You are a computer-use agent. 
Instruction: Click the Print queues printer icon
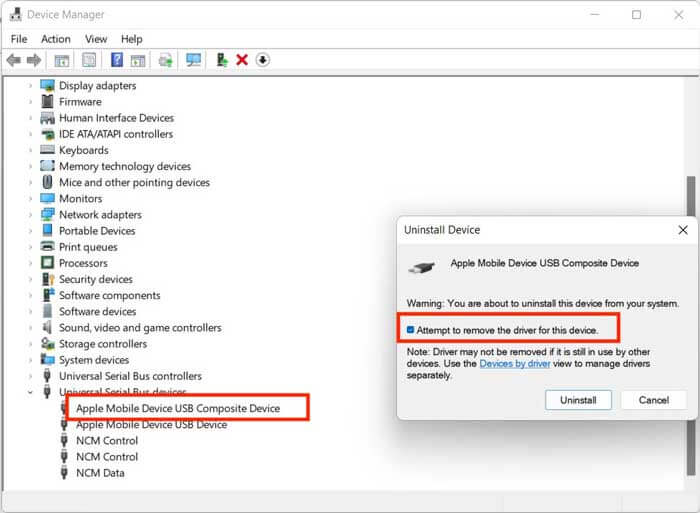coord(47,246)
